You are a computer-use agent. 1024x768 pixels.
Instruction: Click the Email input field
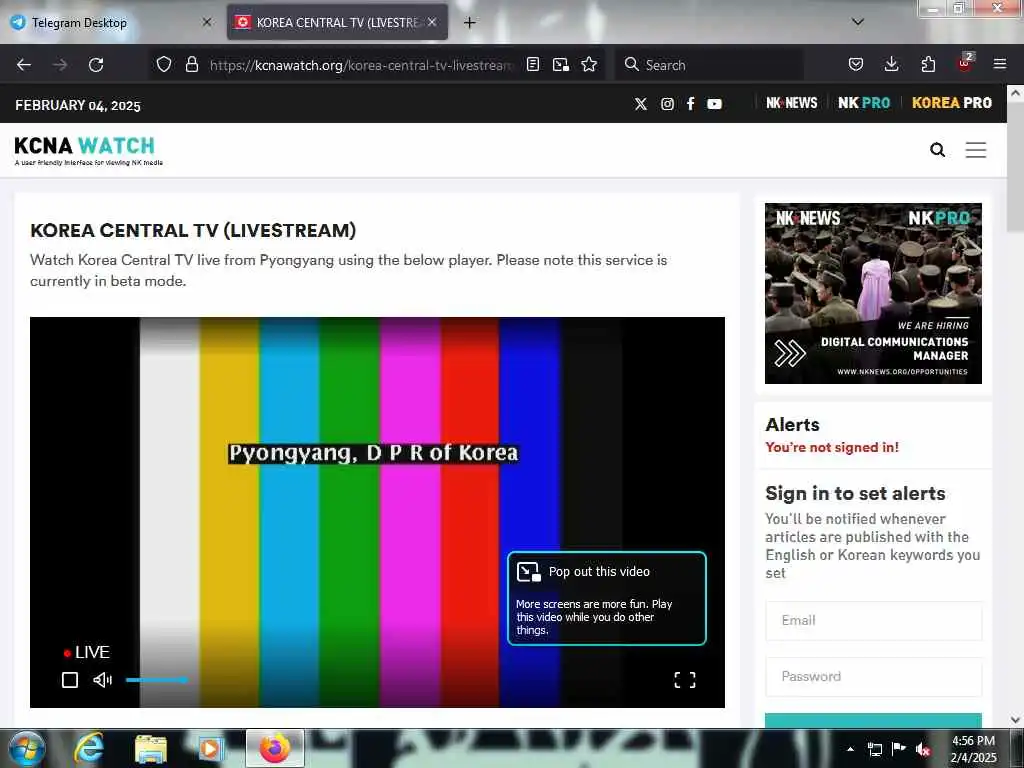click(873, 620)
